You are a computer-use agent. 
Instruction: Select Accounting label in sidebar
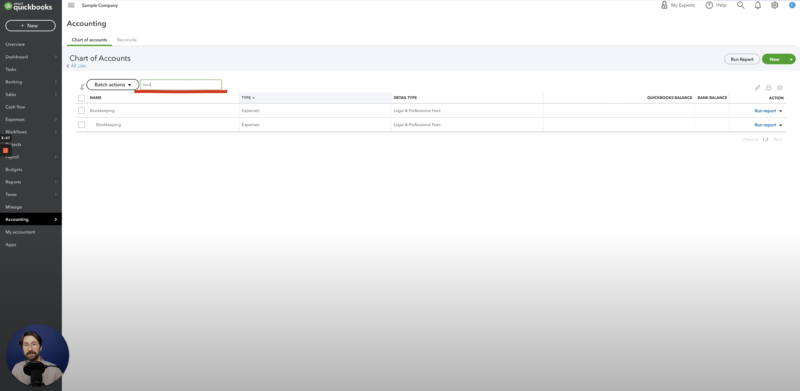pos(17,219)
